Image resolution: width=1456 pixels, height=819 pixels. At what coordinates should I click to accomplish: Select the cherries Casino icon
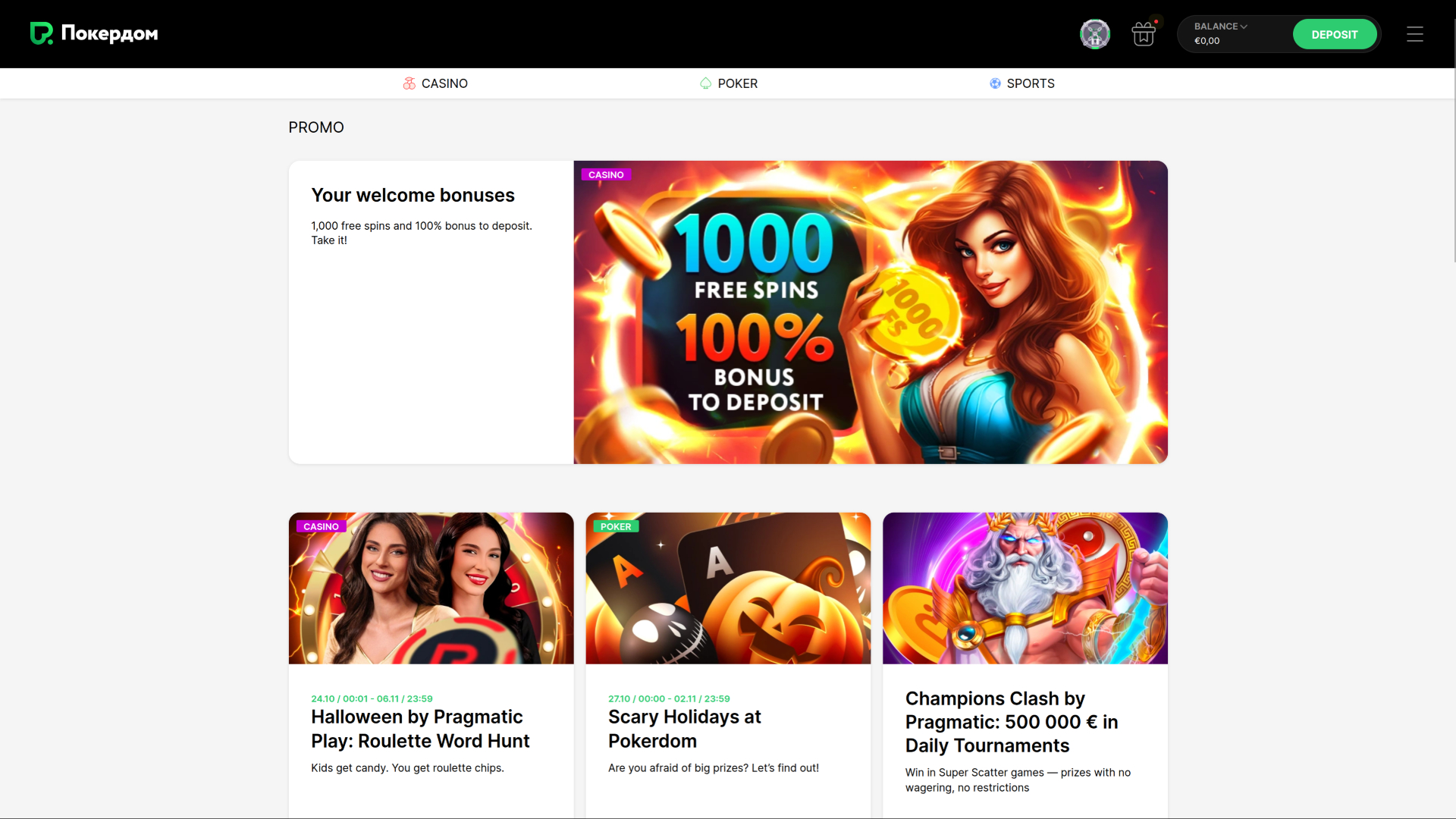(409, 83)
